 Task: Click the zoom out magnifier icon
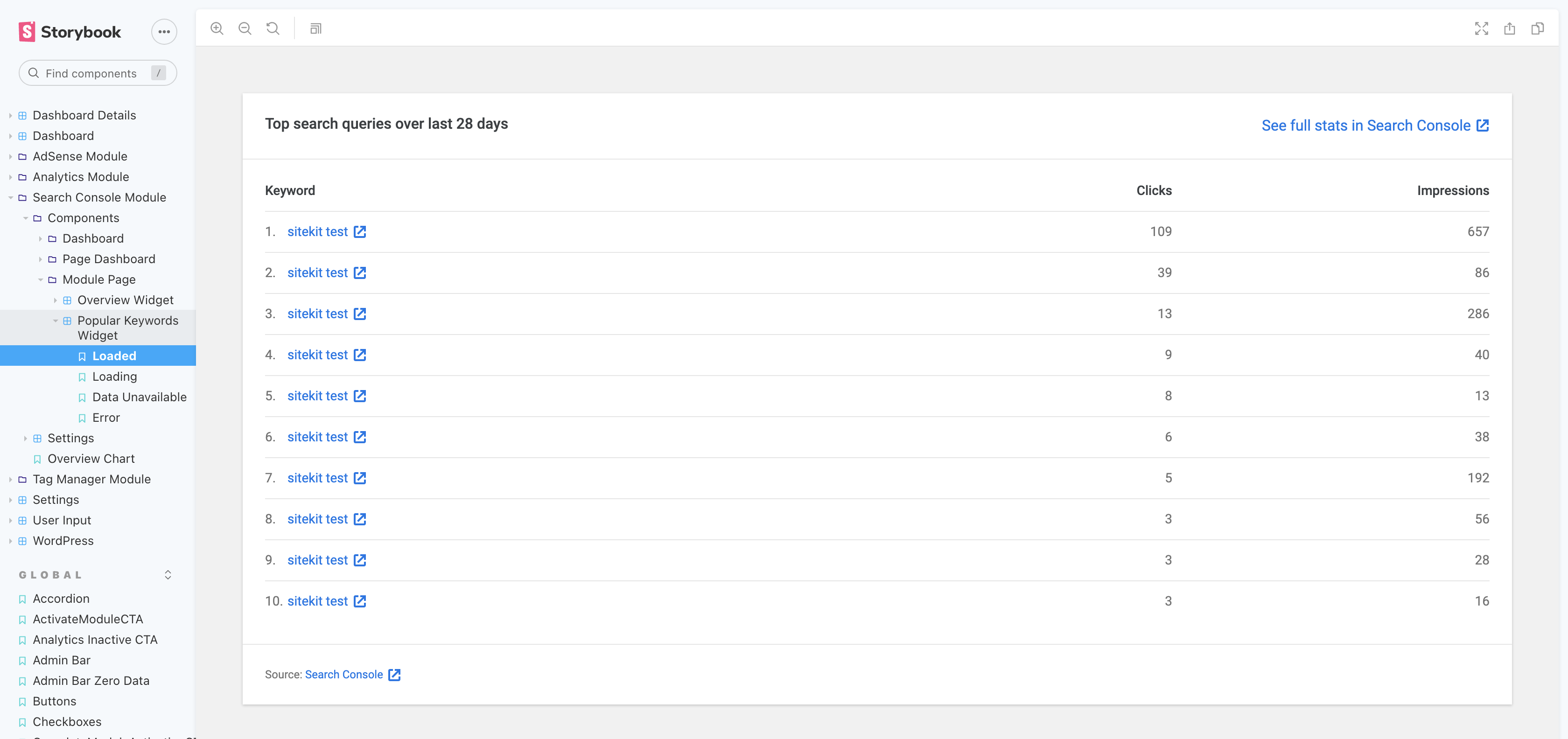point(245,28)
